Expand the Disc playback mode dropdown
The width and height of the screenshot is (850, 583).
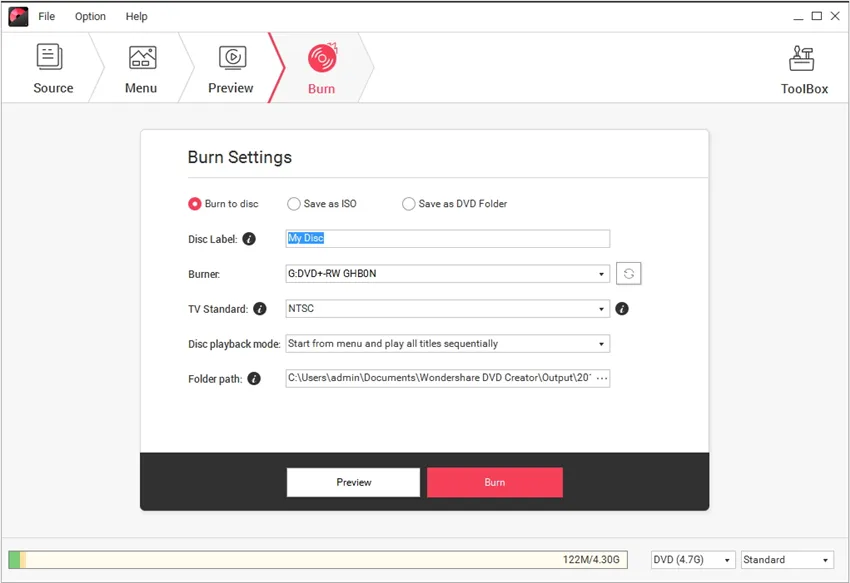(602, 343)
